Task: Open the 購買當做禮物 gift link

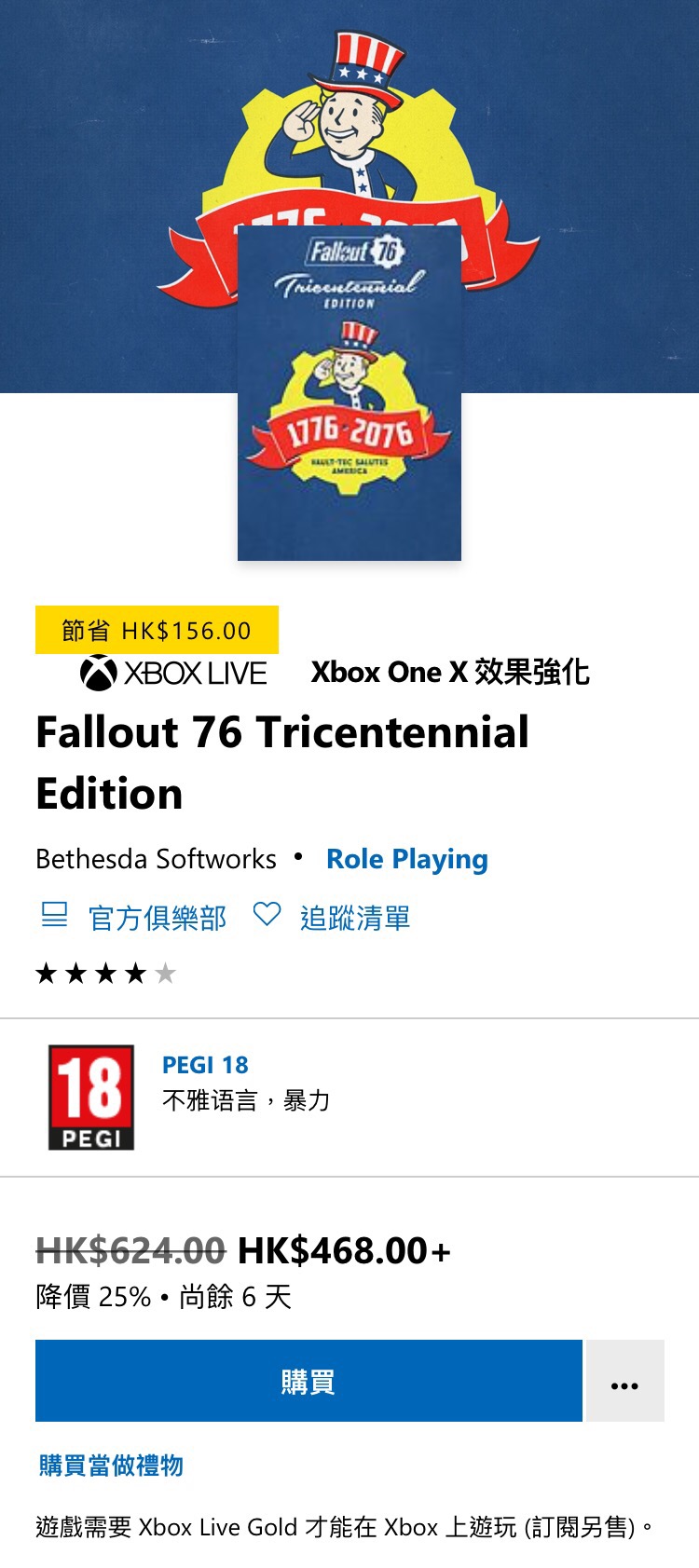Action: click(x=111, y=1466)
